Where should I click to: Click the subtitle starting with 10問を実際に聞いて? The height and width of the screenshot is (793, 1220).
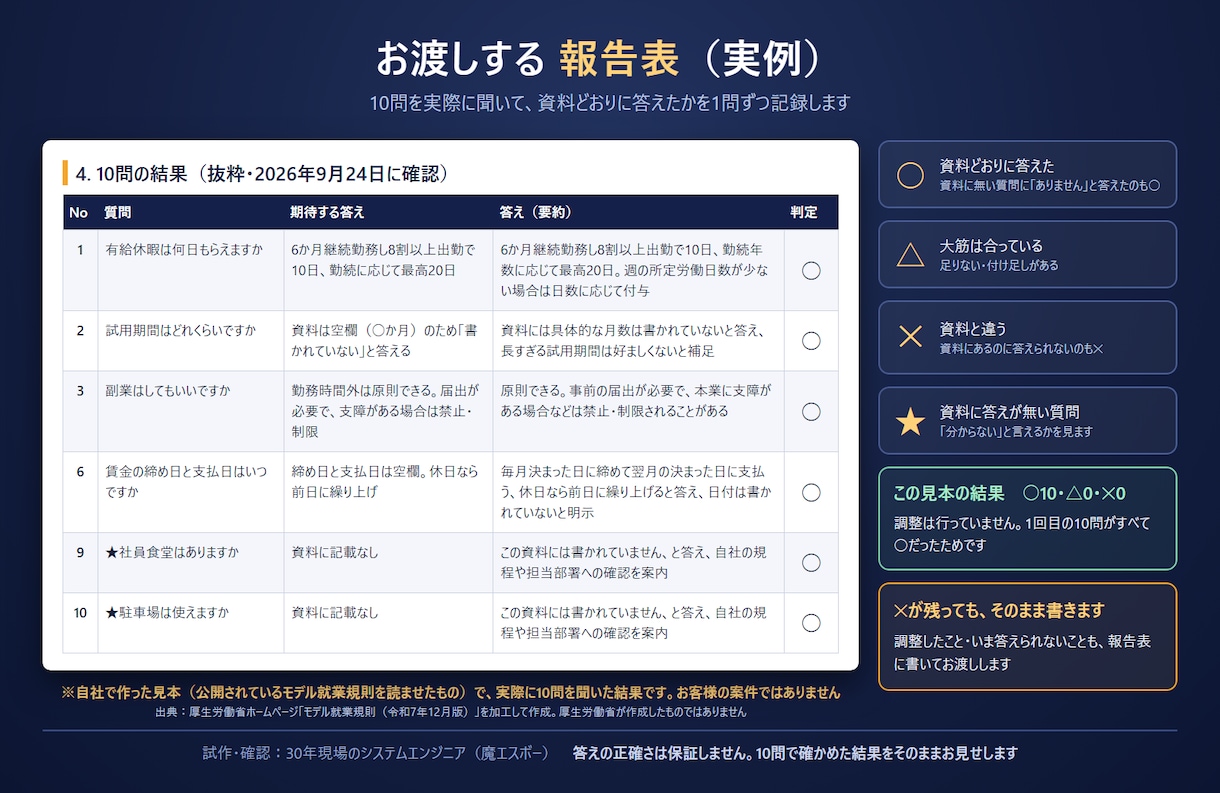tap(609, 103)
